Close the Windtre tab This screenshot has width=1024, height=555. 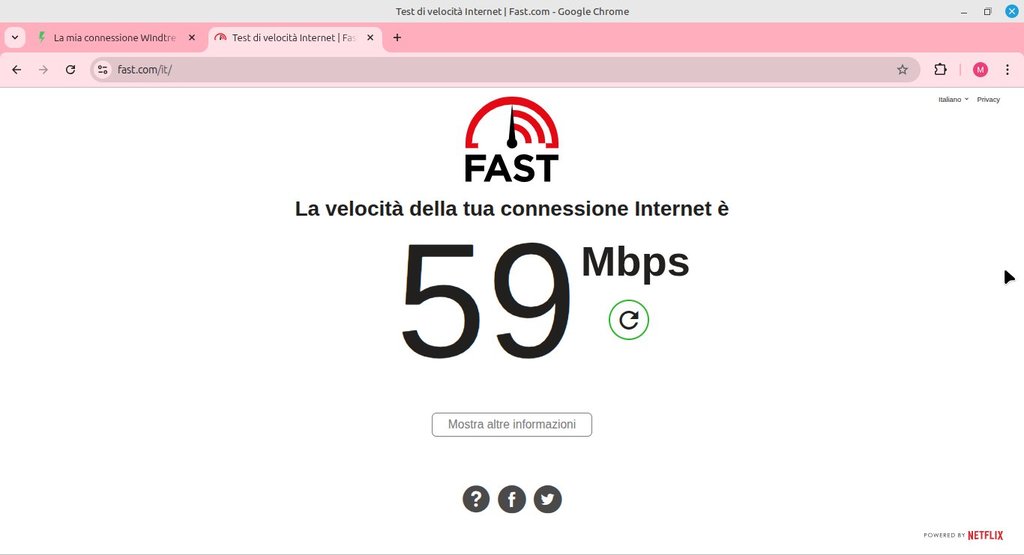tap(192, 38)
